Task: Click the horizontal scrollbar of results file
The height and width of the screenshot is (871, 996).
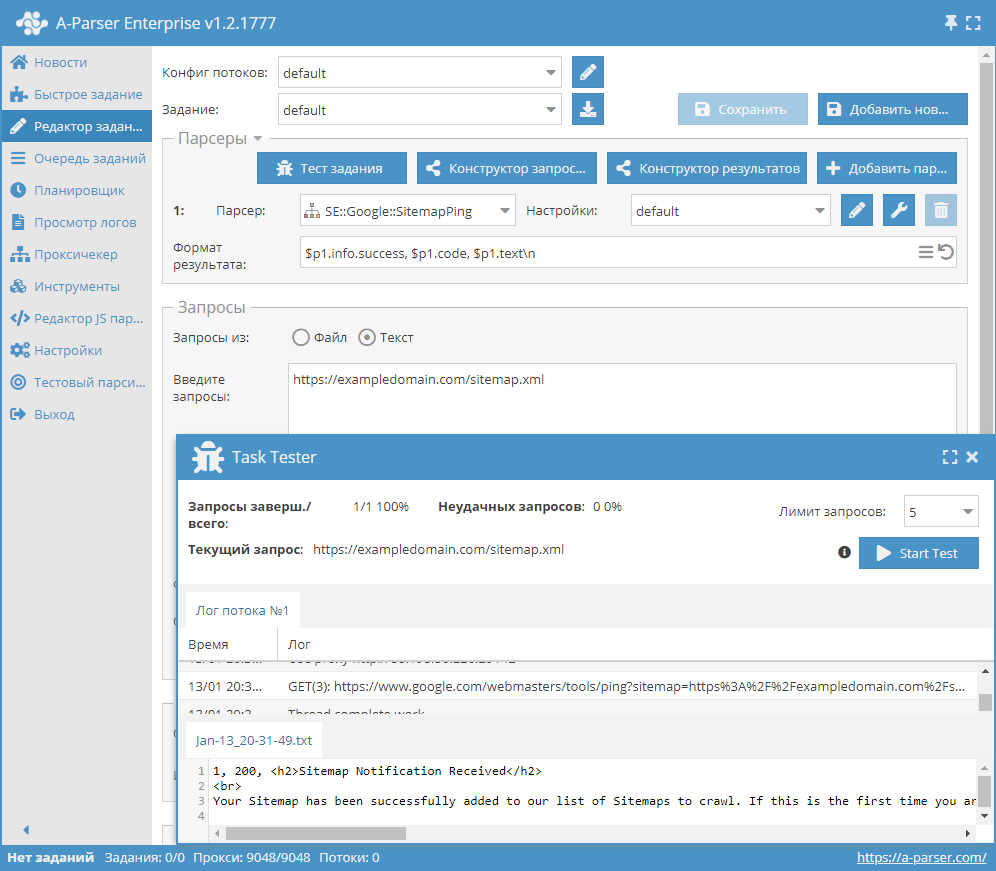Action: [316, 833]
